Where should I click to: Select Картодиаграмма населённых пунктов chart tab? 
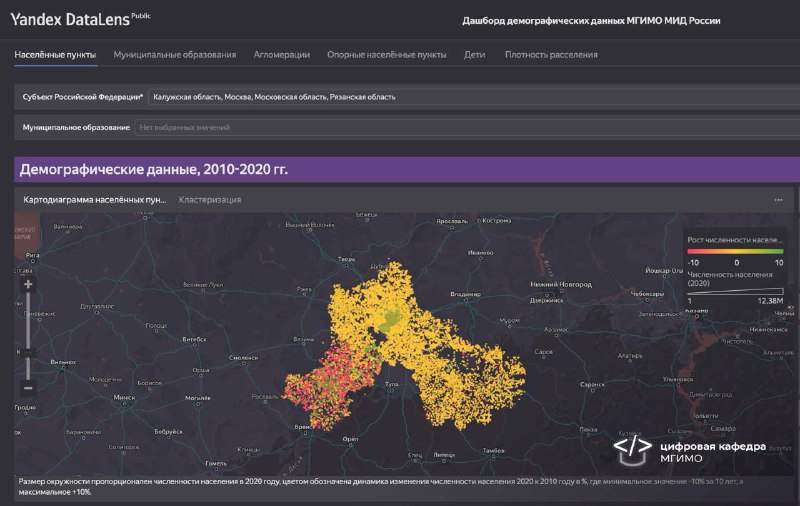pos(94,200)
